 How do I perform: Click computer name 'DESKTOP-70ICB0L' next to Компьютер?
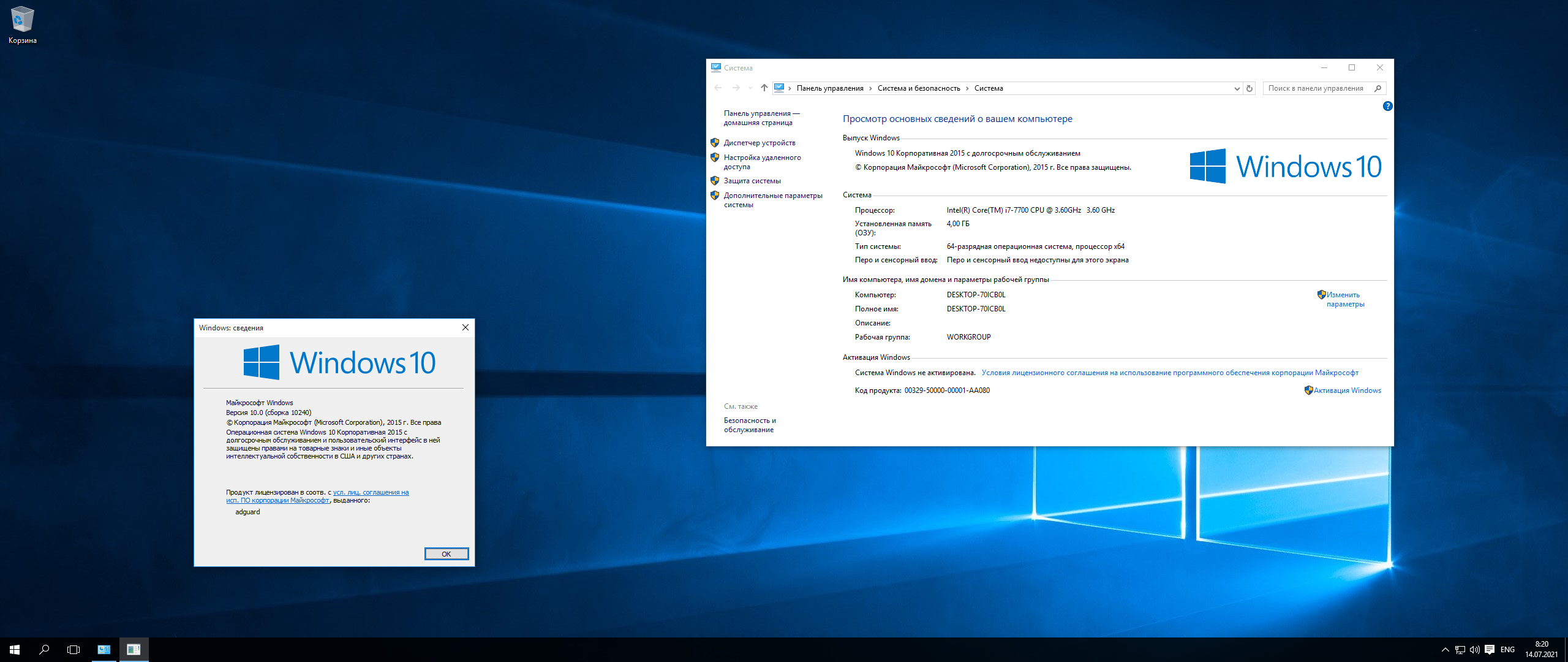[976, 295]
